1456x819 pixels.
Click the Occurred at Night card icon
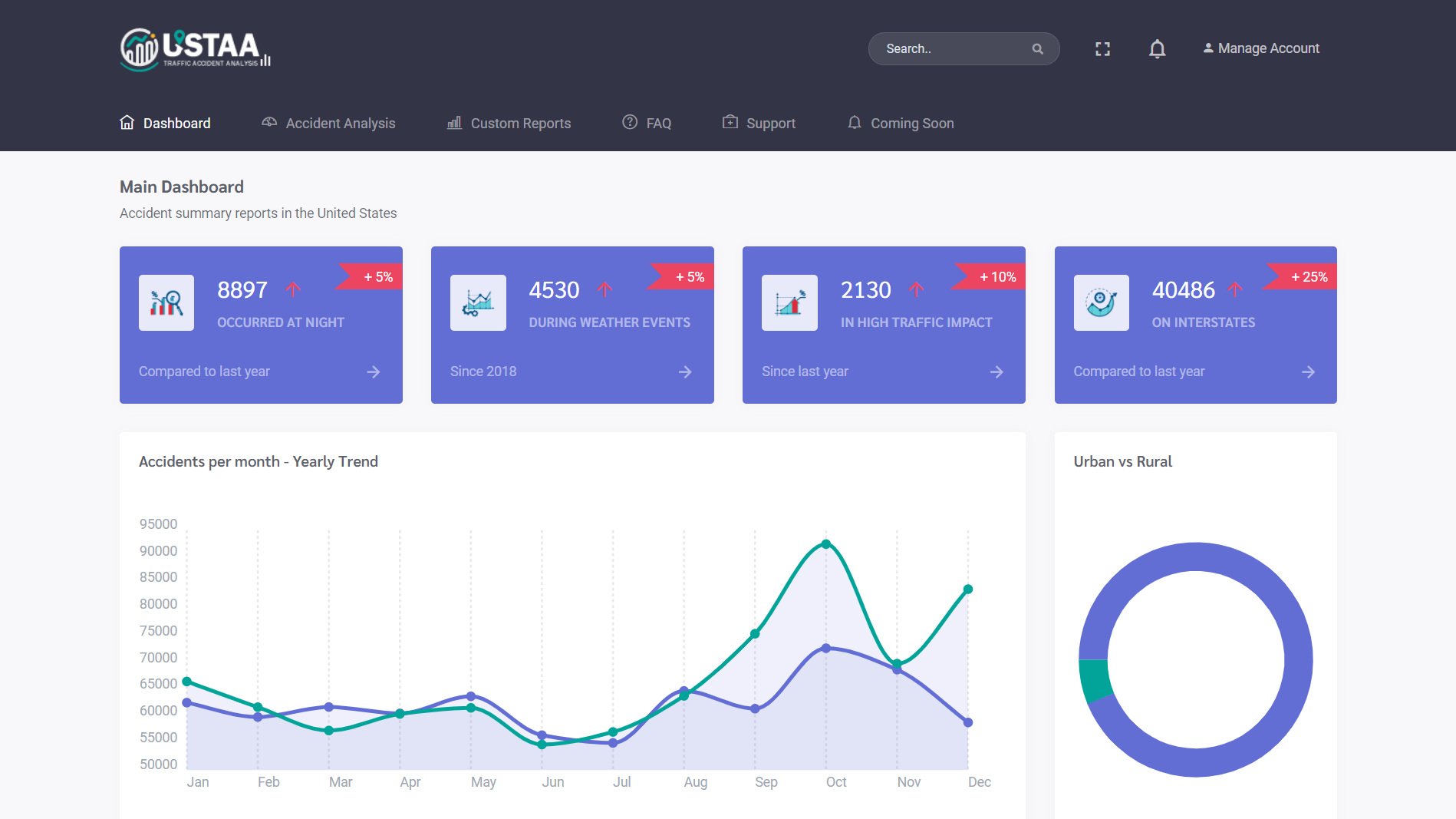166,302
